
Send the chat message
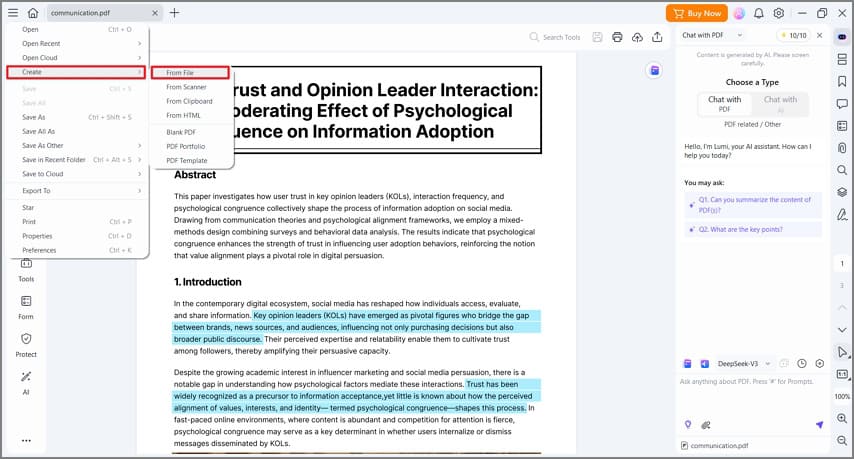pos(819,425)
